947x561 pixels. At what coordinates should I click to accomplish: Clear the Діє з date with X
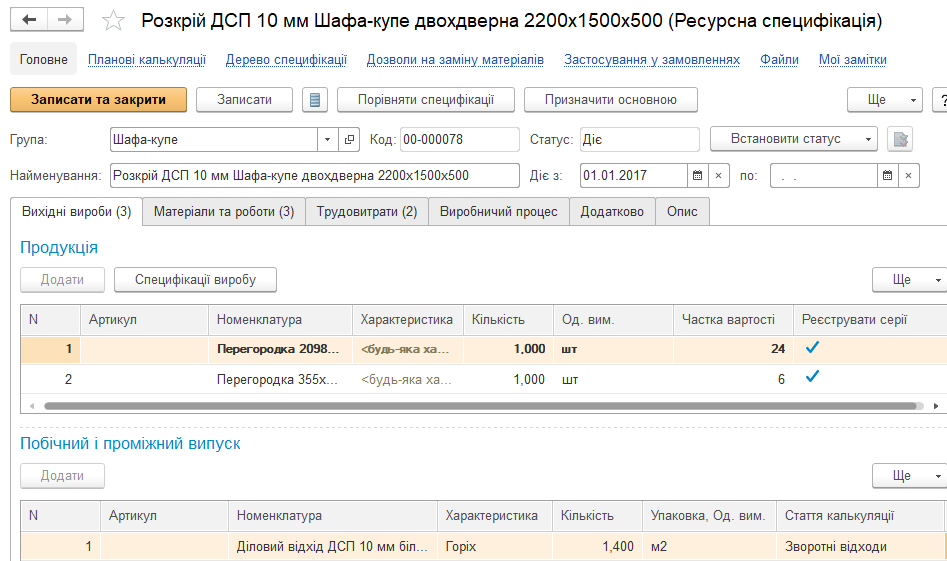point(719,176)
